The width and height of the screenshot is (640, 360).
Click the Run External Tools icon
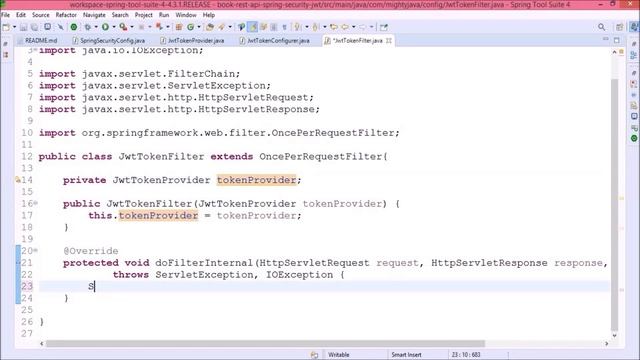[123, 27]
